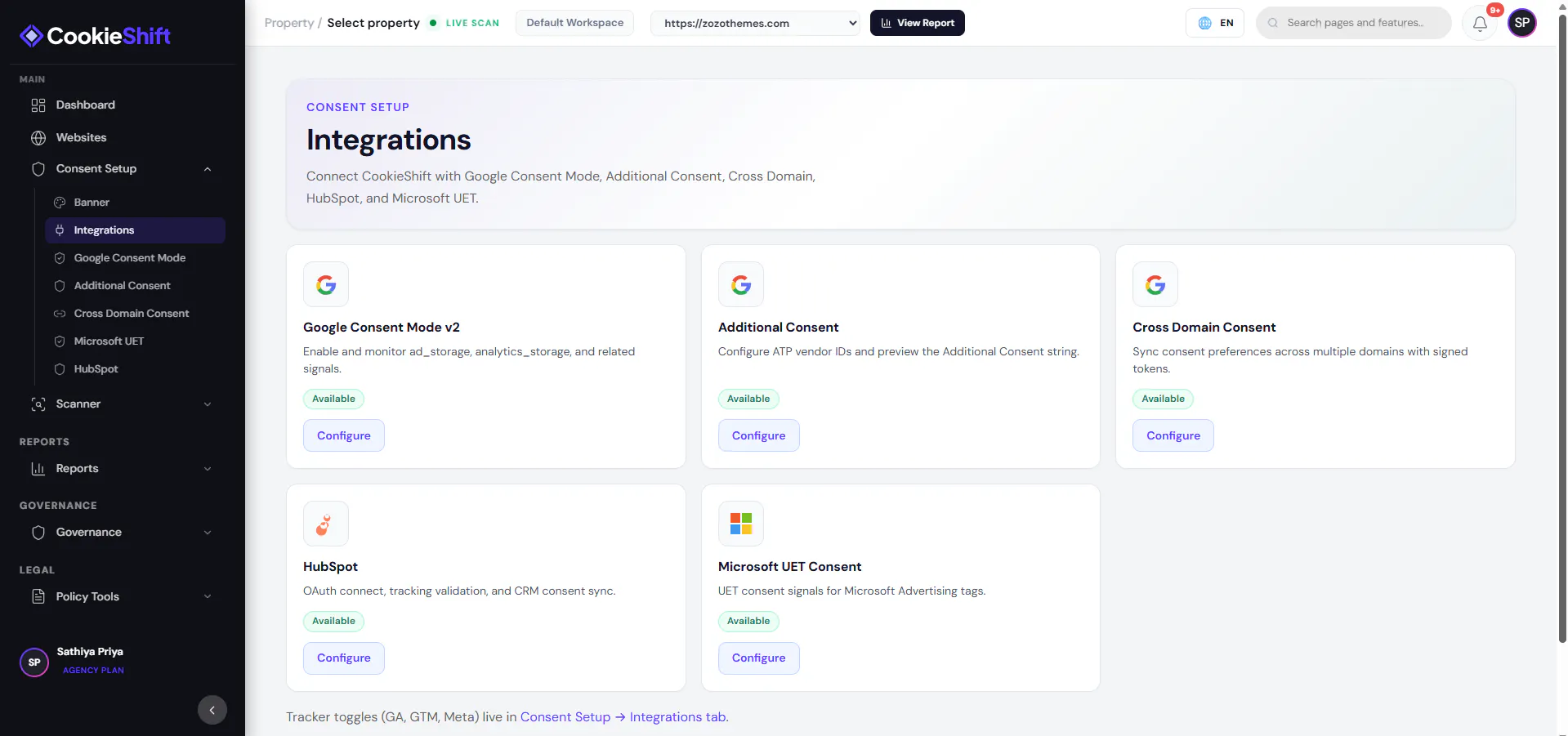Focus the Search pages and features field
1568x736 pixels.
pyautogui.click(x=1354, y=23)
